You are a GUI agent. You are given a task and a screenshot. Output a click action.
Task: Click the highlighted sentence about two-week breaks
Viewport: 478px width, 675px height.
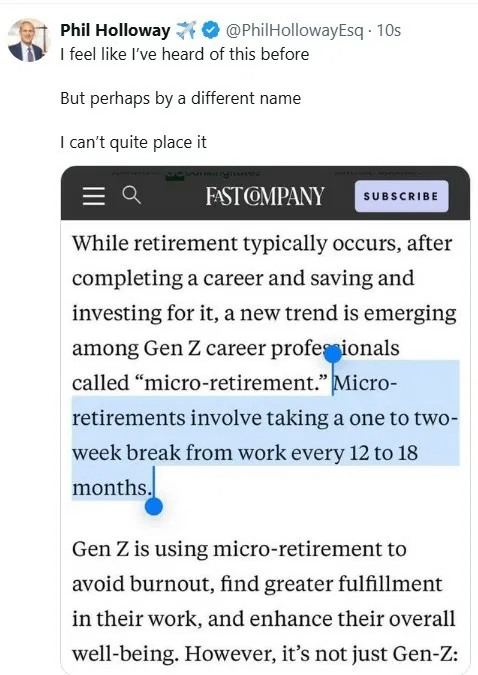point(265,435)
